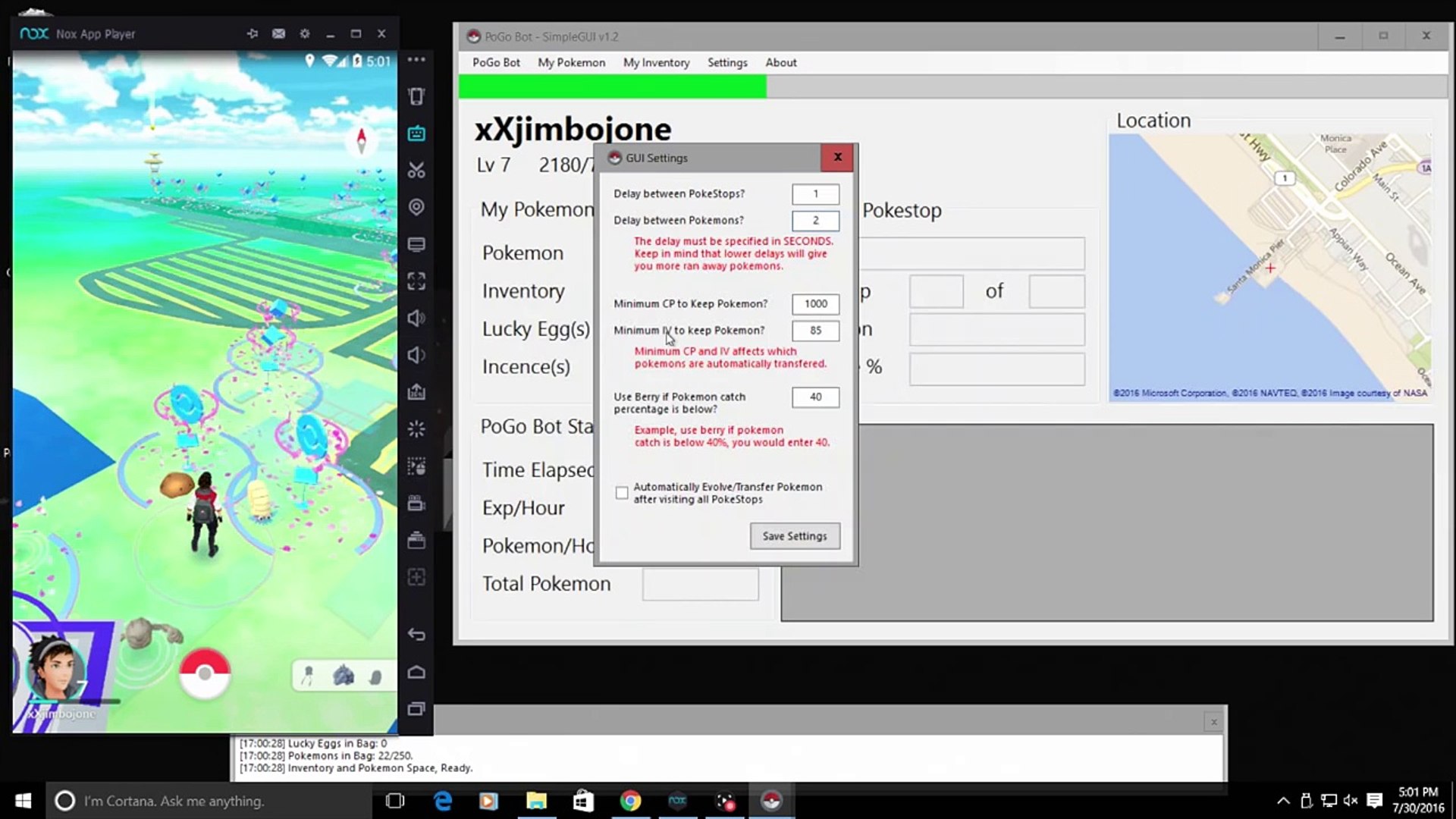
Task: Toggle Nox keyboard control icon
Action: click(x=416, y=133)
